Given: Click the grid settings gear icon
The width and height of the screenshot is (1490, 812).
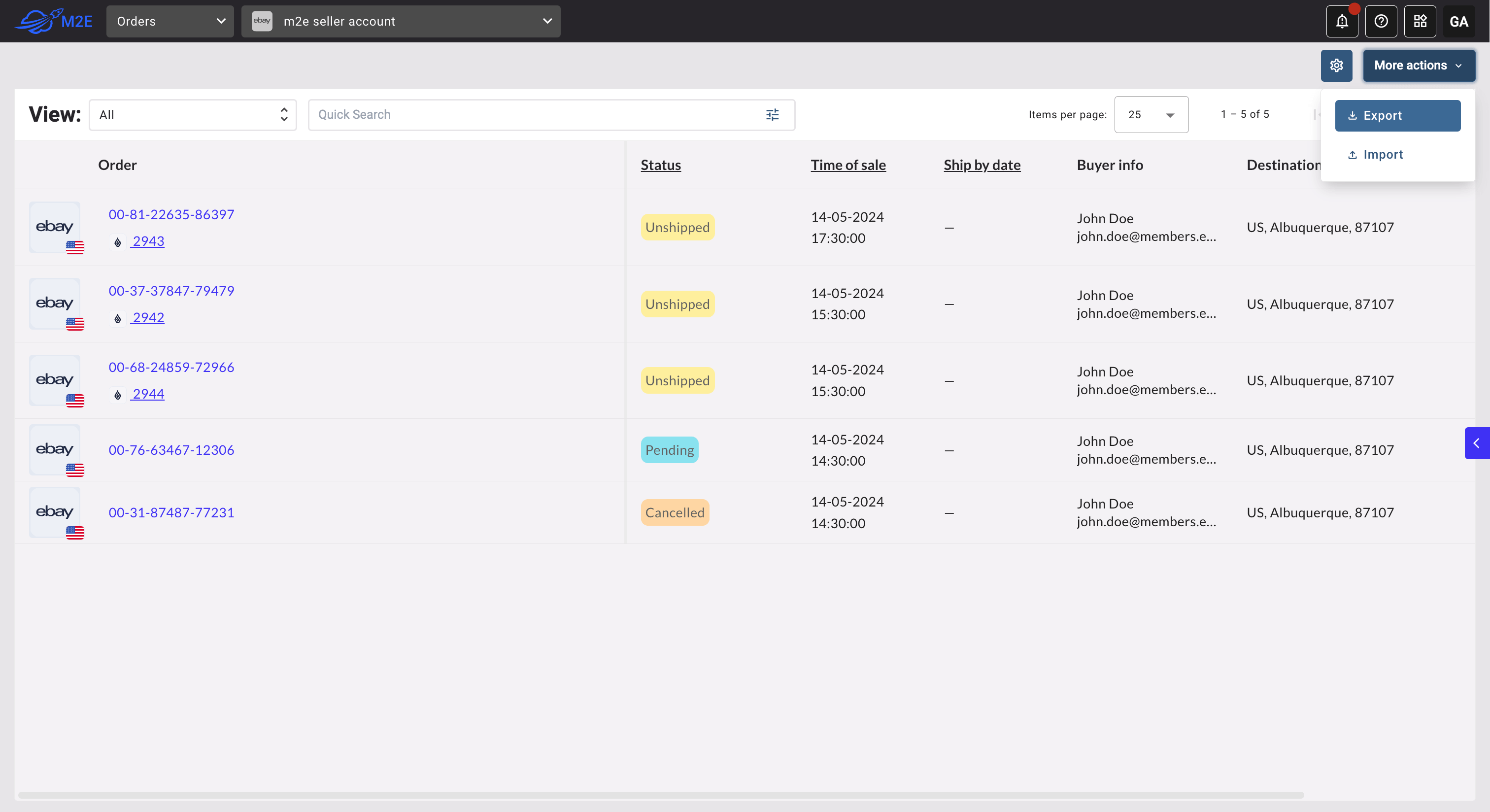Looking at the screenshot, I should 1336,66.
